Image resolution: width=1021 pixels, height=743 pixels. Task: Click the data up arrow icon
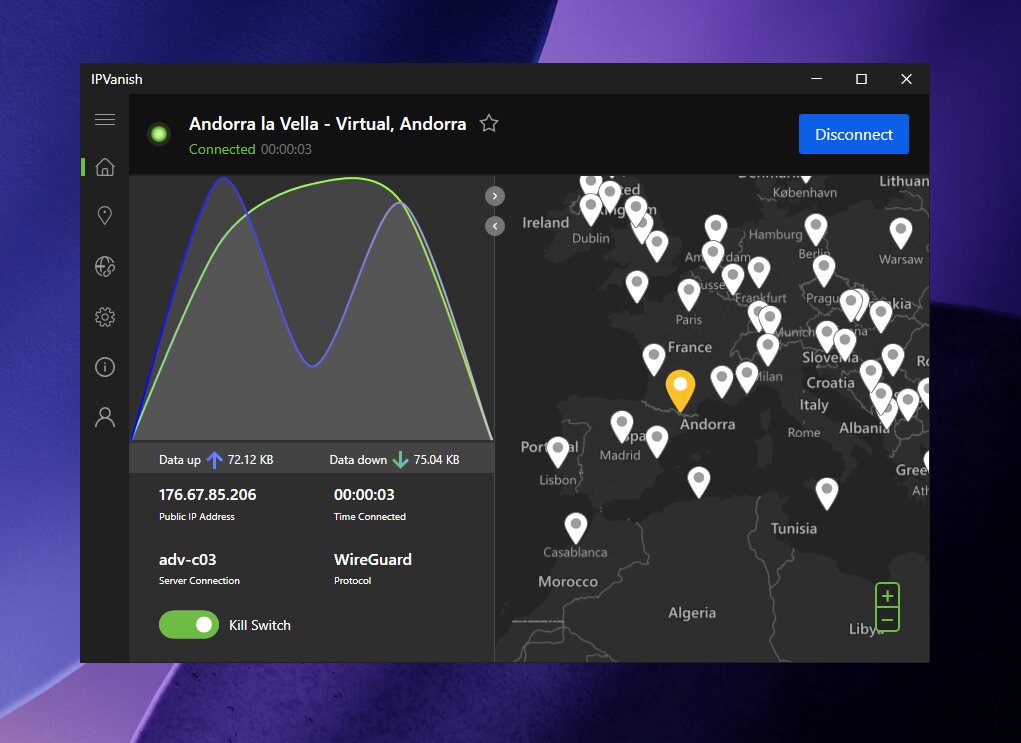214,460
